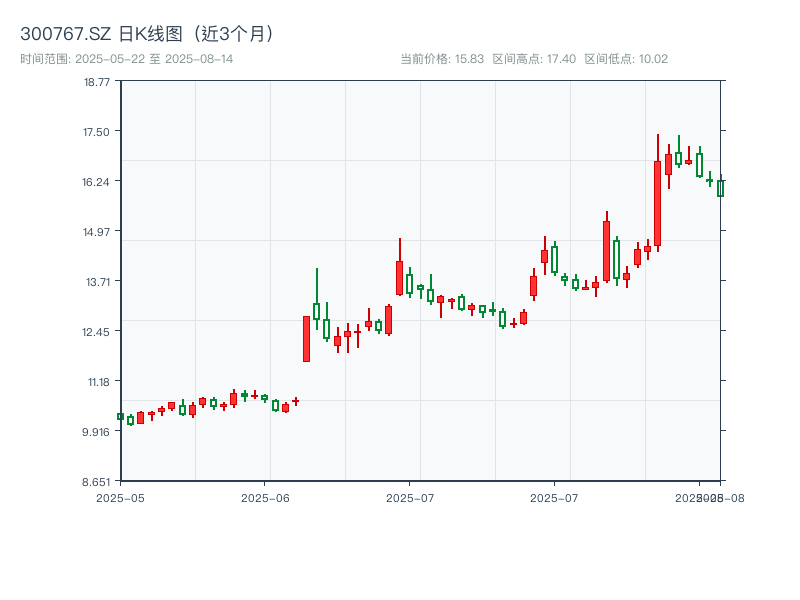
Task: Select the long red candle in early June
Action: click(307, 339)
